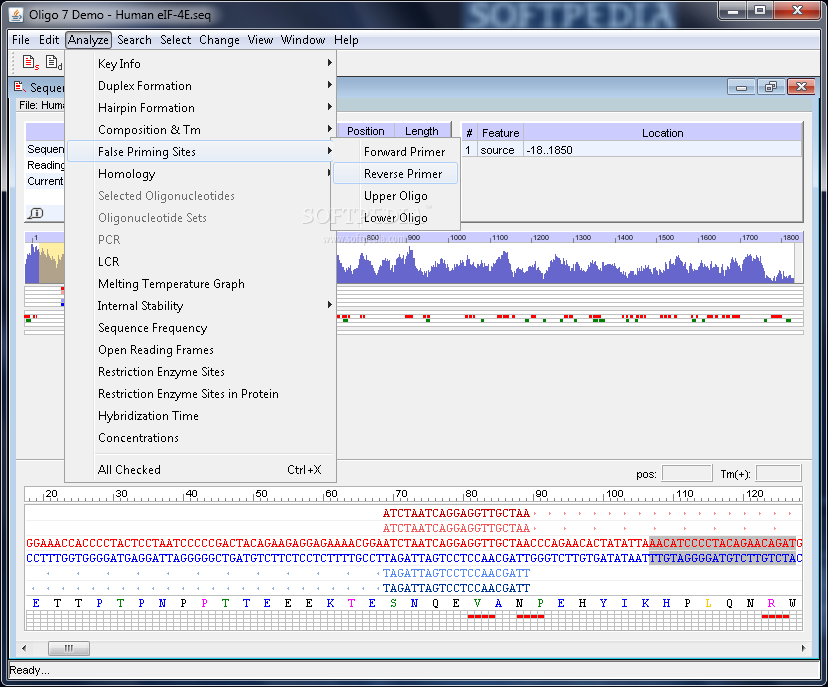Click the info icon in sequence panel

[x=36, y=213]
